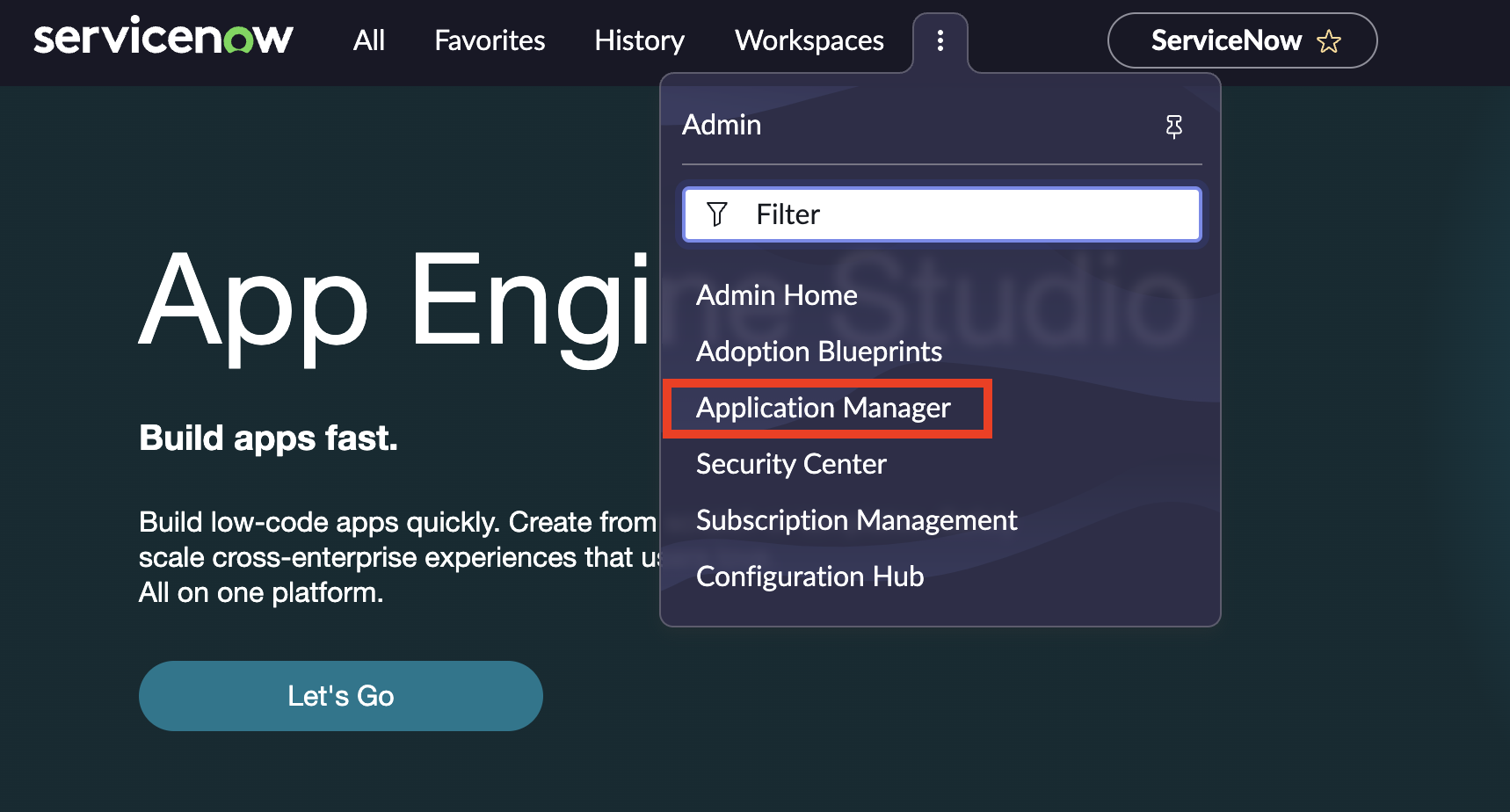This screenshot has width=1510, height=812.
Task: Select Subscription Management menu entry
Action: [857, 520]
